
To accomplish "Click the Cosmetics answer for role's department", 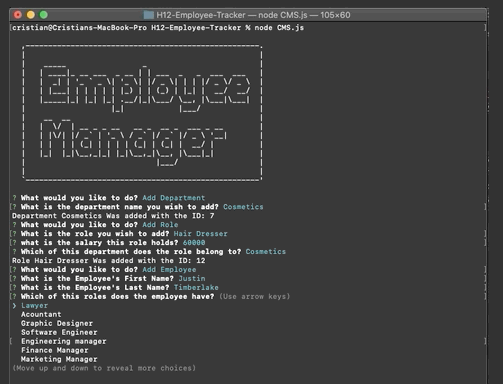I will [266, 252].
